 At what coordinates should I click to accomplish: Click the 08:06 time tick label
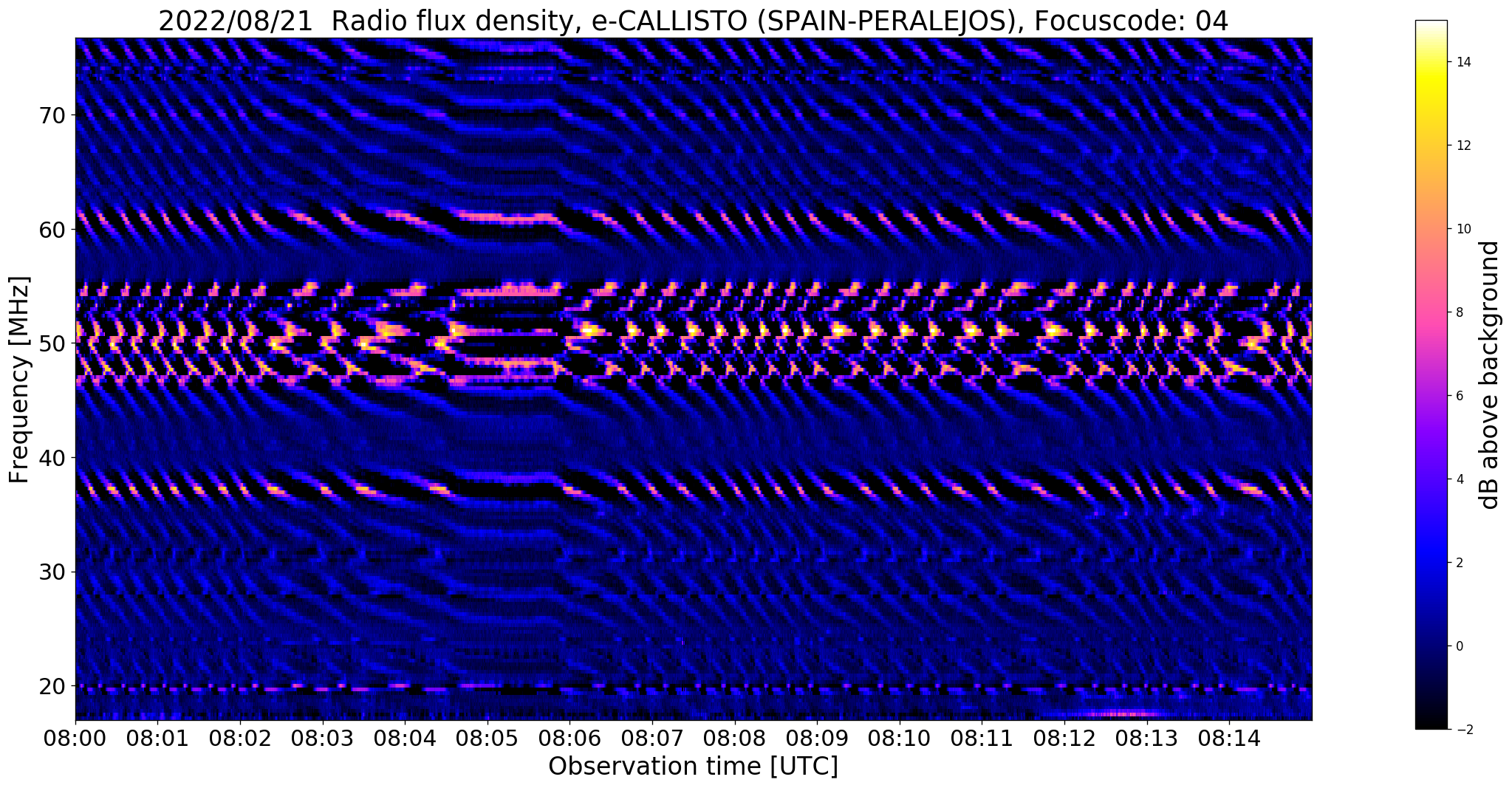[x=569, y=738]
